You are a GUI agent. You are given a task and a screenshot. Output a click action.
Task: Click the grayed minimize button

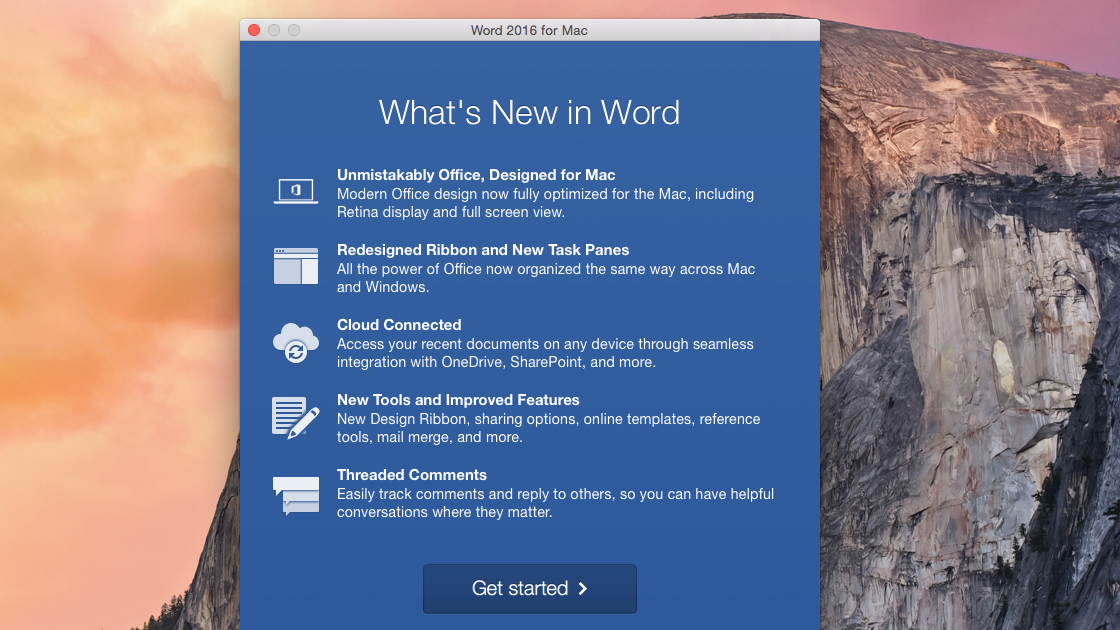click(273, 30)
